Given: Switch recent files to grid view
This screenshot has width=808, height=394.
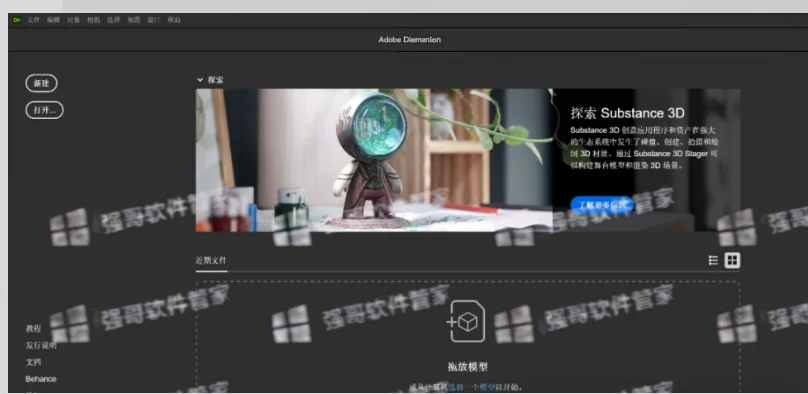Looking at the screenshot, I should tap(732, 261).
